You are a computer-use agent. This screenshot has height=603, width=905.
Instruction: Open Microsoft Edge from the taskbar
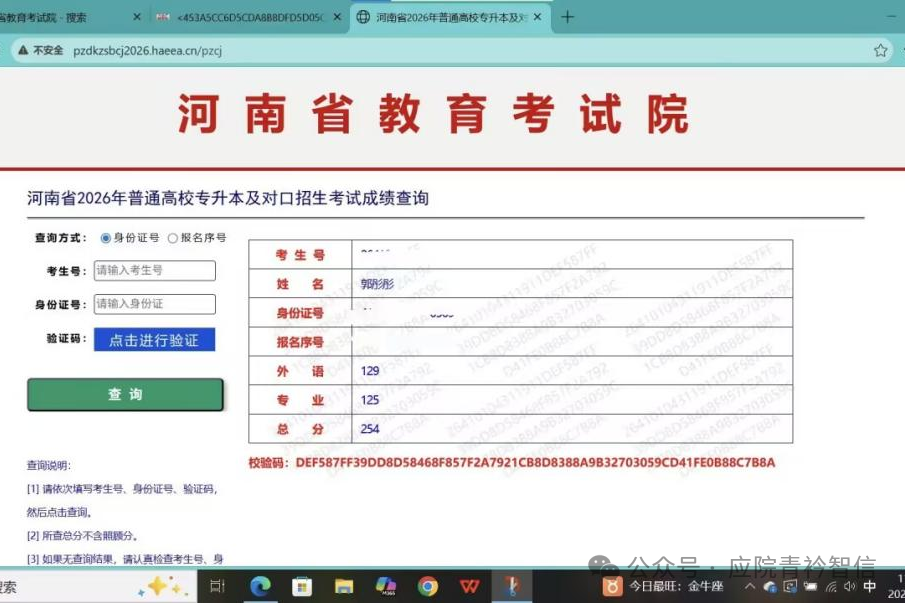click(x=260, y=587)
